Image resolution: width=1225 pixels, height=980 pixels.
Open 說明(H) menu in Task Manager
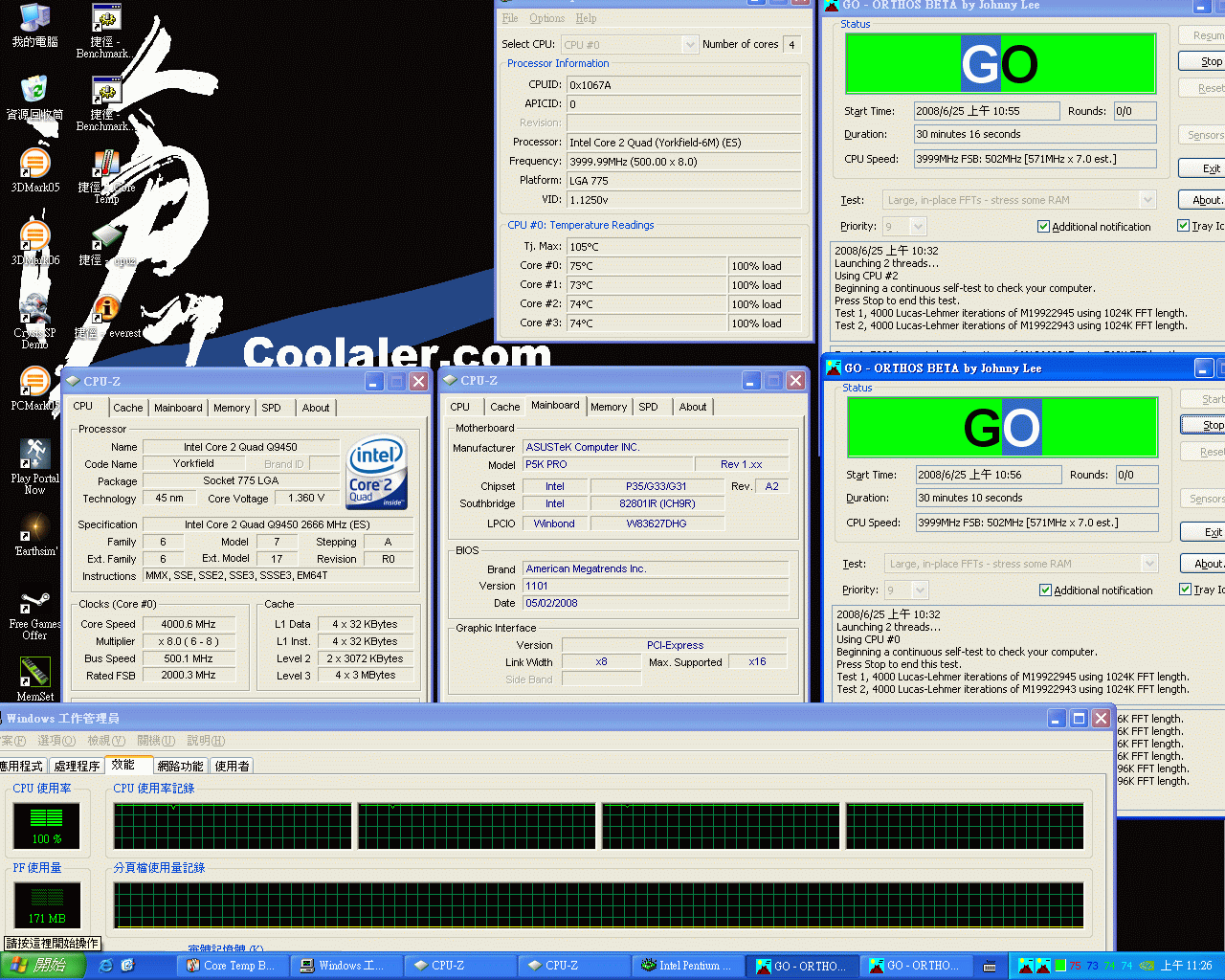pos(206,741)
